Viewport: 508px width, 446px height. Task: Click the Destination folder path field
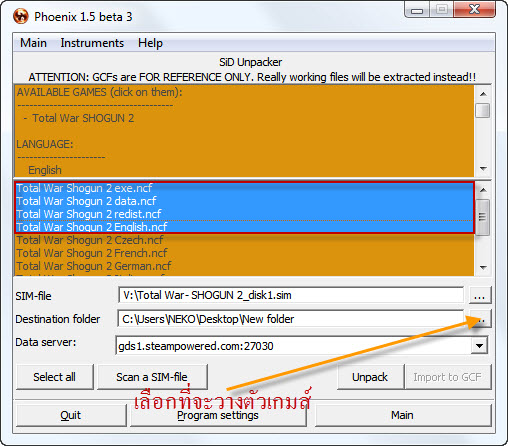tap(291, 319)
